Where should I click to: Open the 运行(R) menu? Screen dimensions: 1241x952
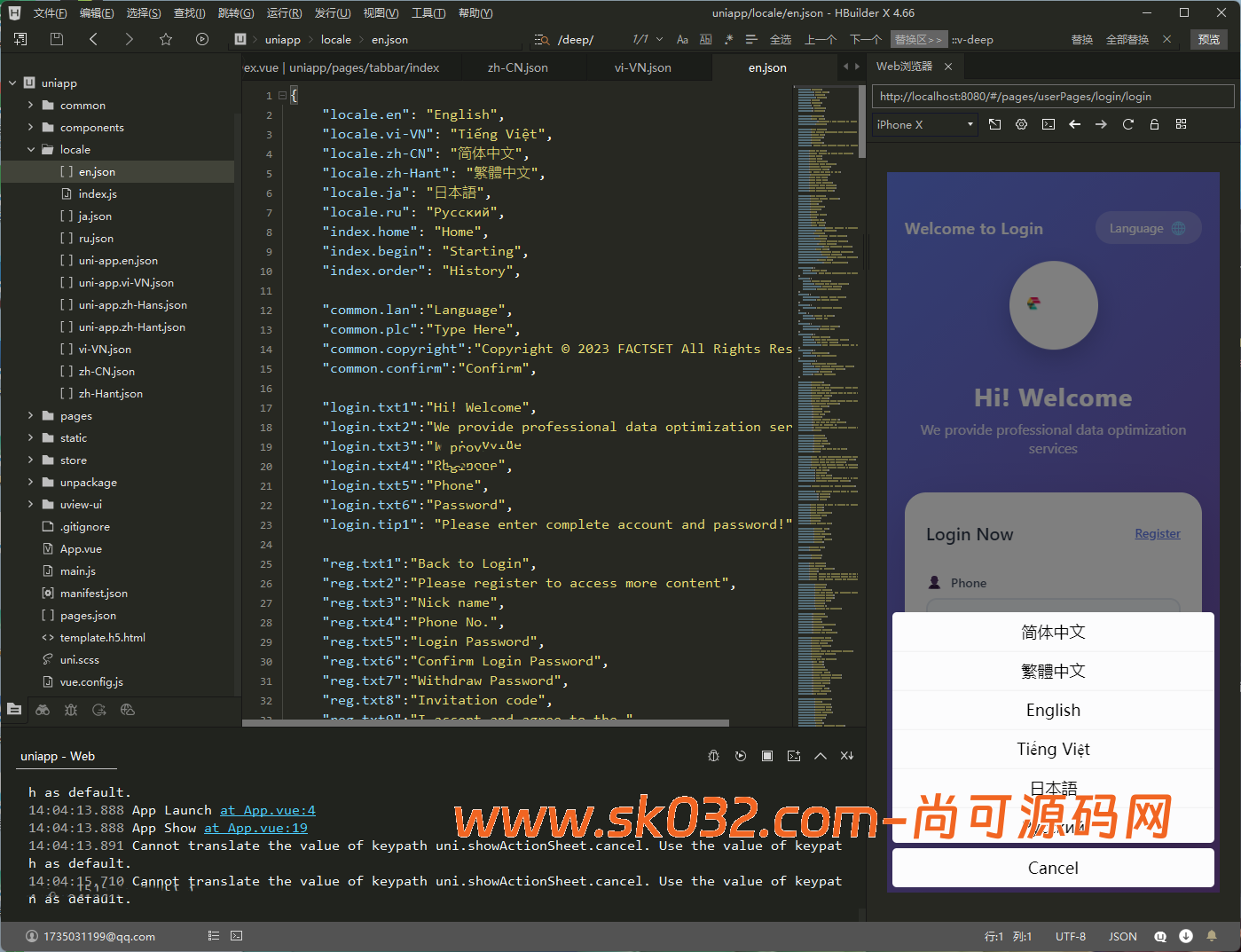tap(284, 13)
